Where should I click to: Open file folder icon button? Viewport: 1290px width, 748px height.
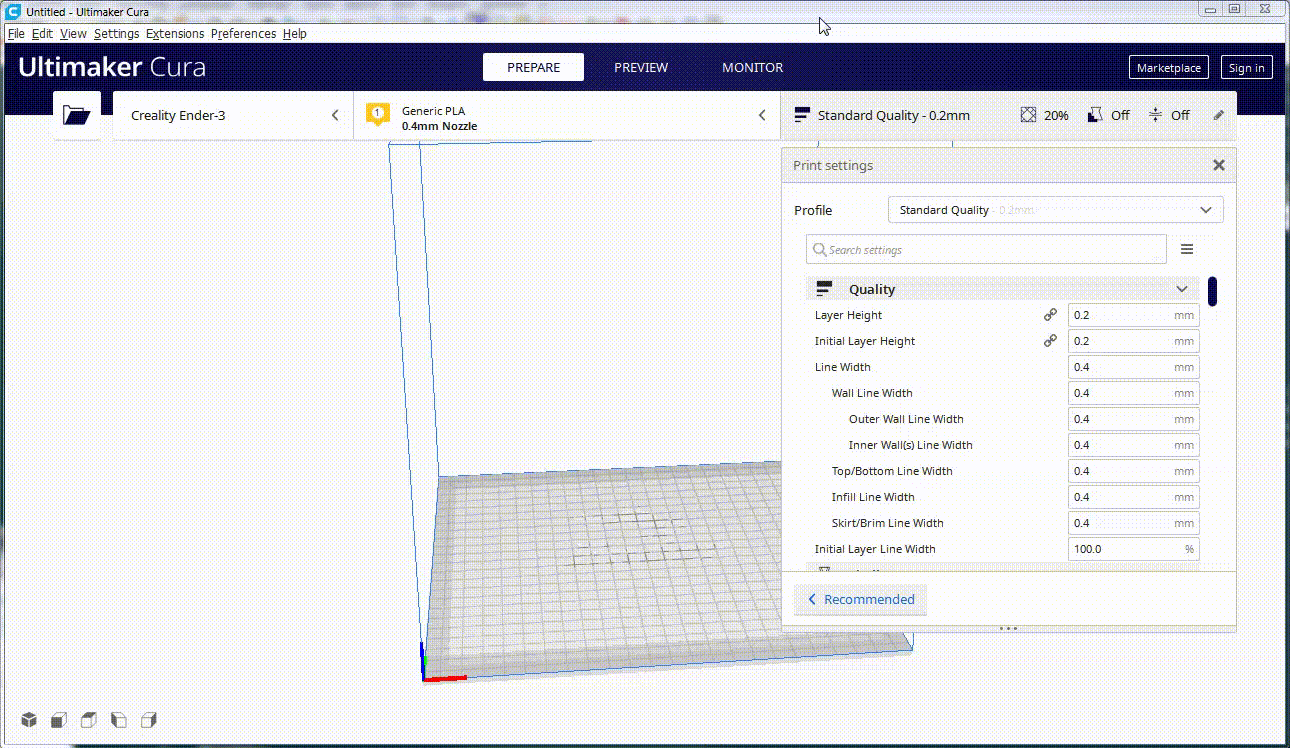tap(77, 115)
